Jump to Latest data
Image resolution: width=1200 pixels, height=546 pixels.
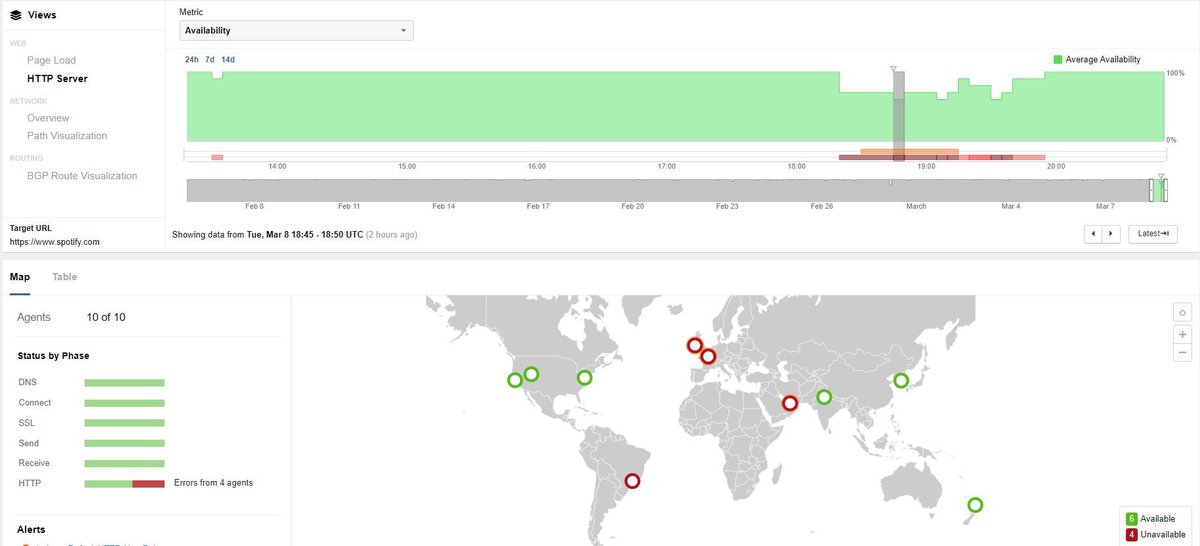1153,234
